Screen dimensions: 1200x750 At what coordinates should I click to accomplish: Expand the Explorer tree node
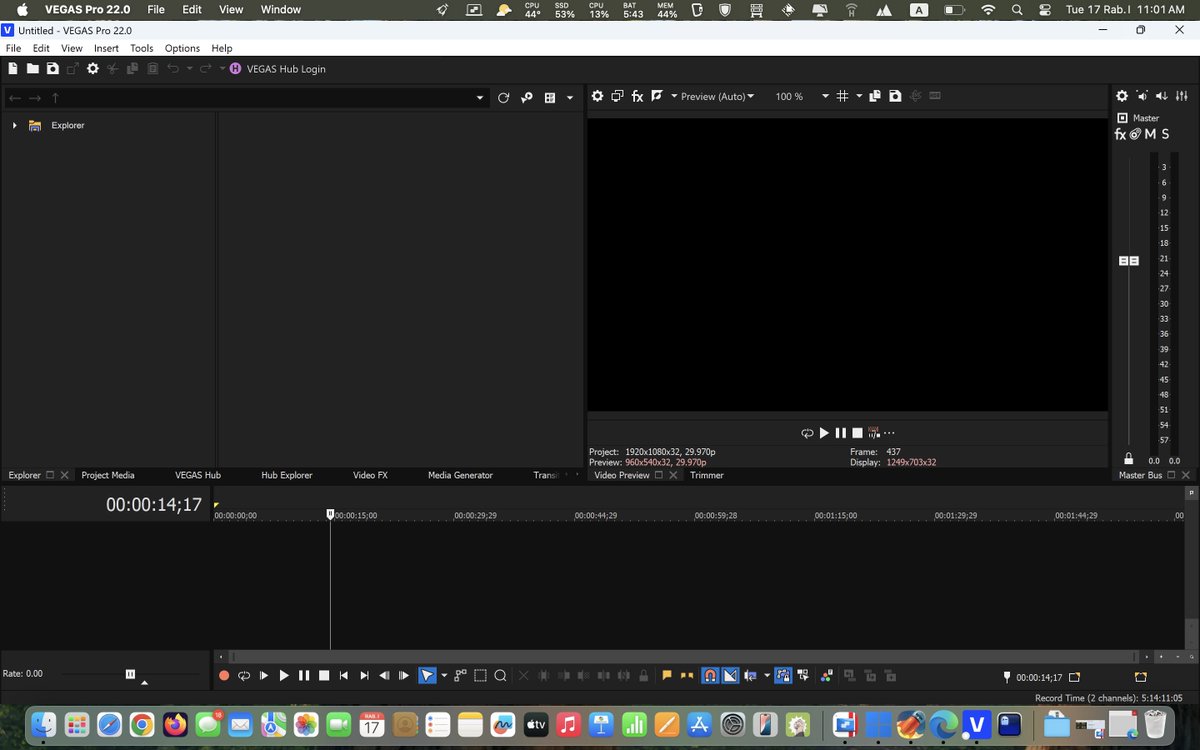pos(14,125)
